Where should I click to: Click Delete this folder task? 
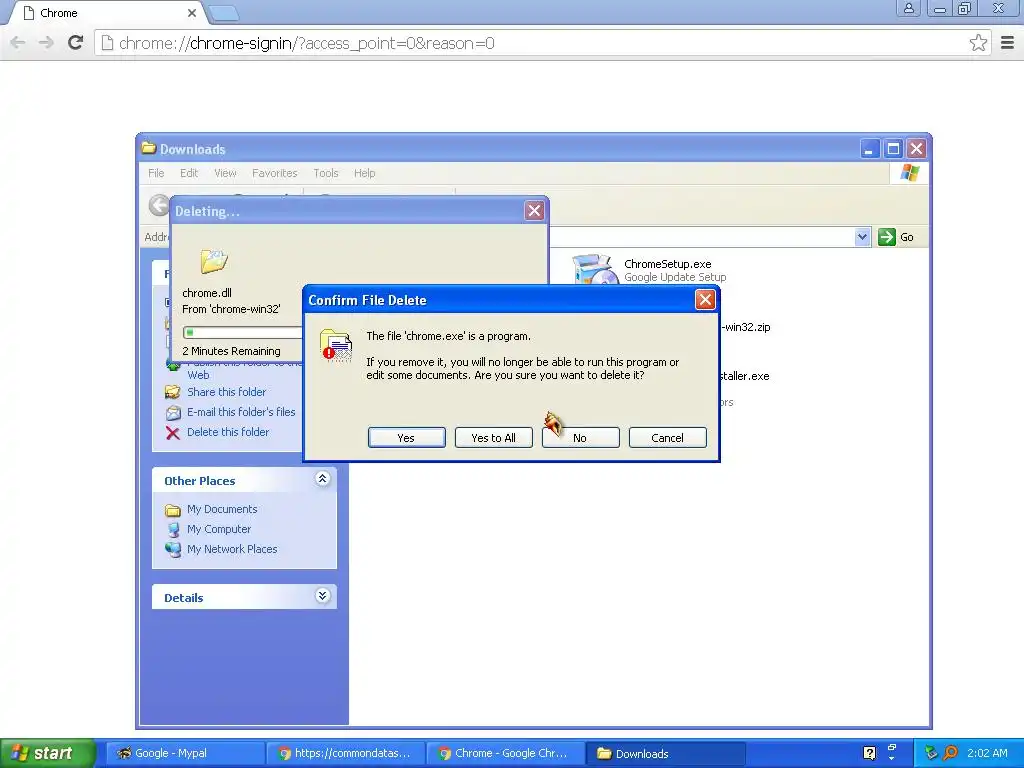click(x=228, y=432)
